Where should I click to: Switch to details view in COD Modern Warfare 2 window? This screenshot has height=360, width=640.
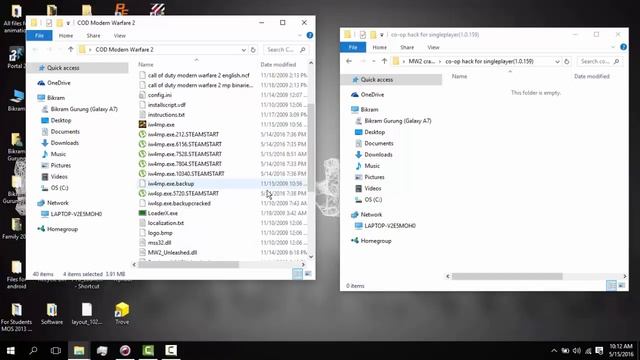pos(298,274)
